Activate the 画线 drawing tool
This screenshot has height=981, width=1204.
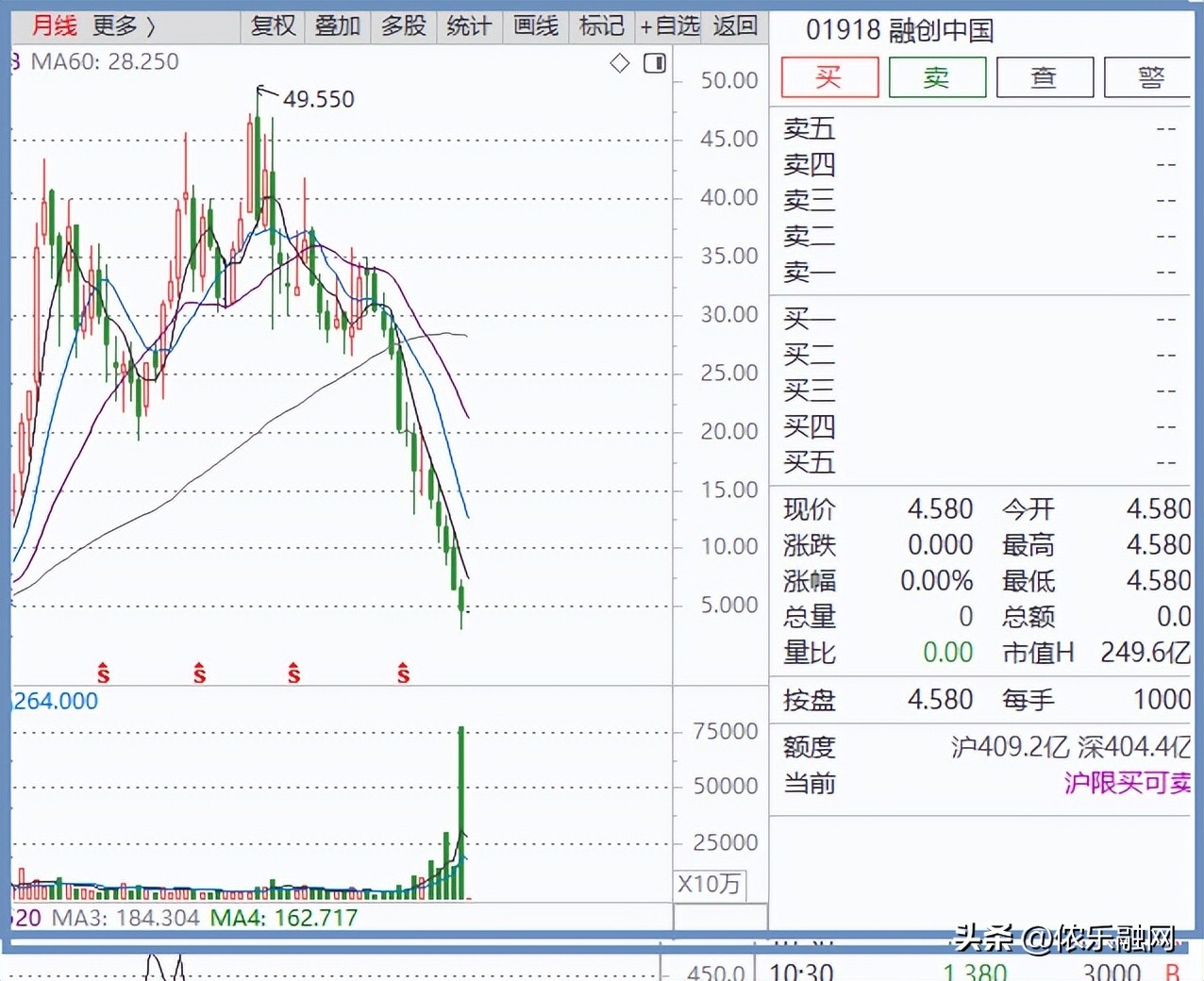536,26
